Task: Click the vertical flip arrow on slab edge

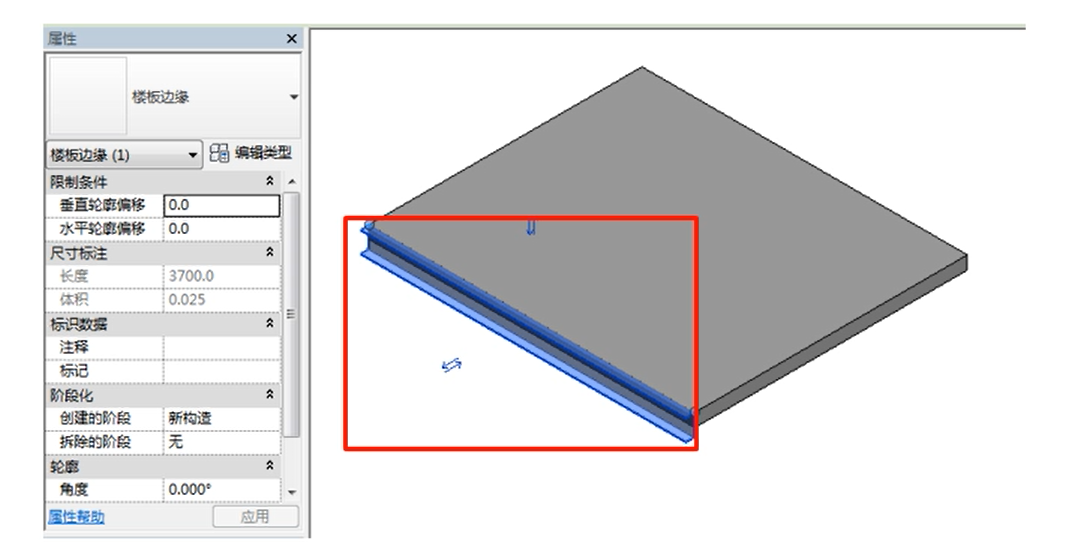Action: 531,228
